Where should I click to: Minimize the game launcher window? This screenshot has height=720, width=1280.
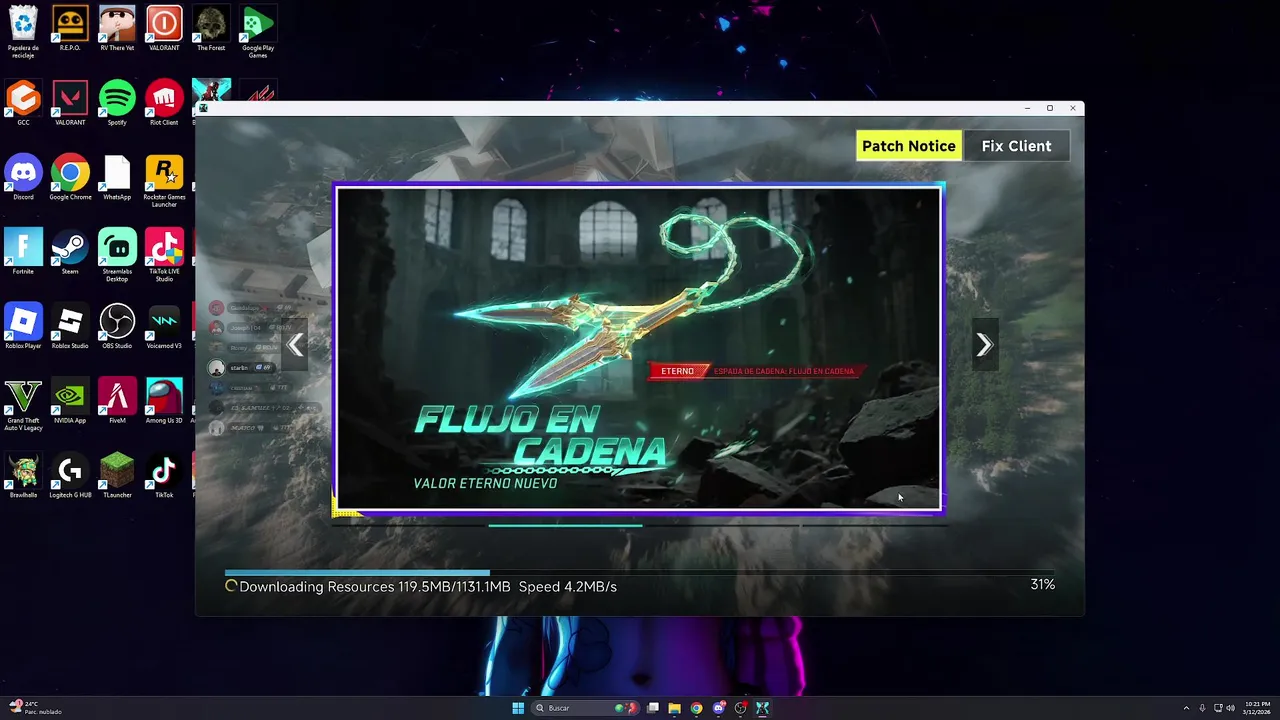pyautogui.click(x=1027, y=108)
